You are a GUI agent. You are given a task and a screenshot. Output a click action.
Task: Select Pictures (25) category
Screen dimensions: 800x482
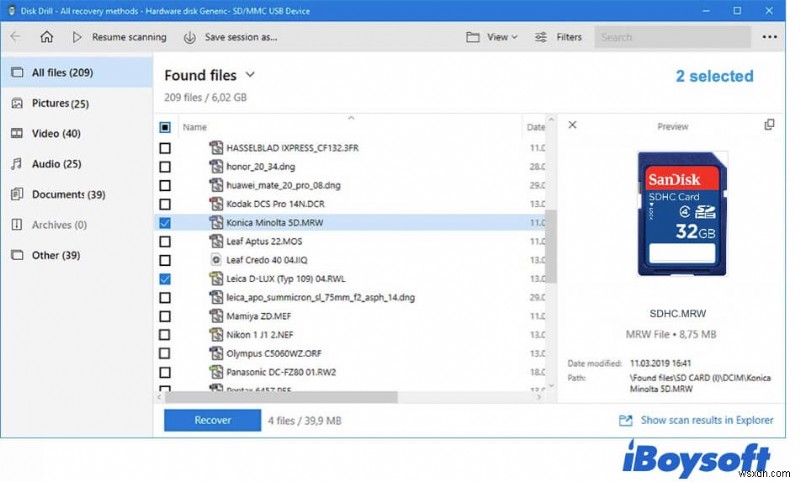(x=77, y=103)
